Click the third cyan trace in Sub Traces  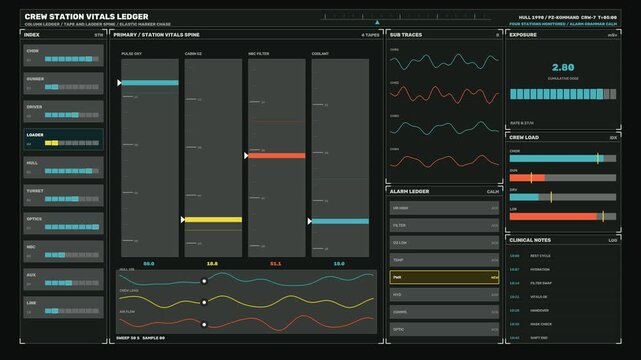tap(444, 128)
